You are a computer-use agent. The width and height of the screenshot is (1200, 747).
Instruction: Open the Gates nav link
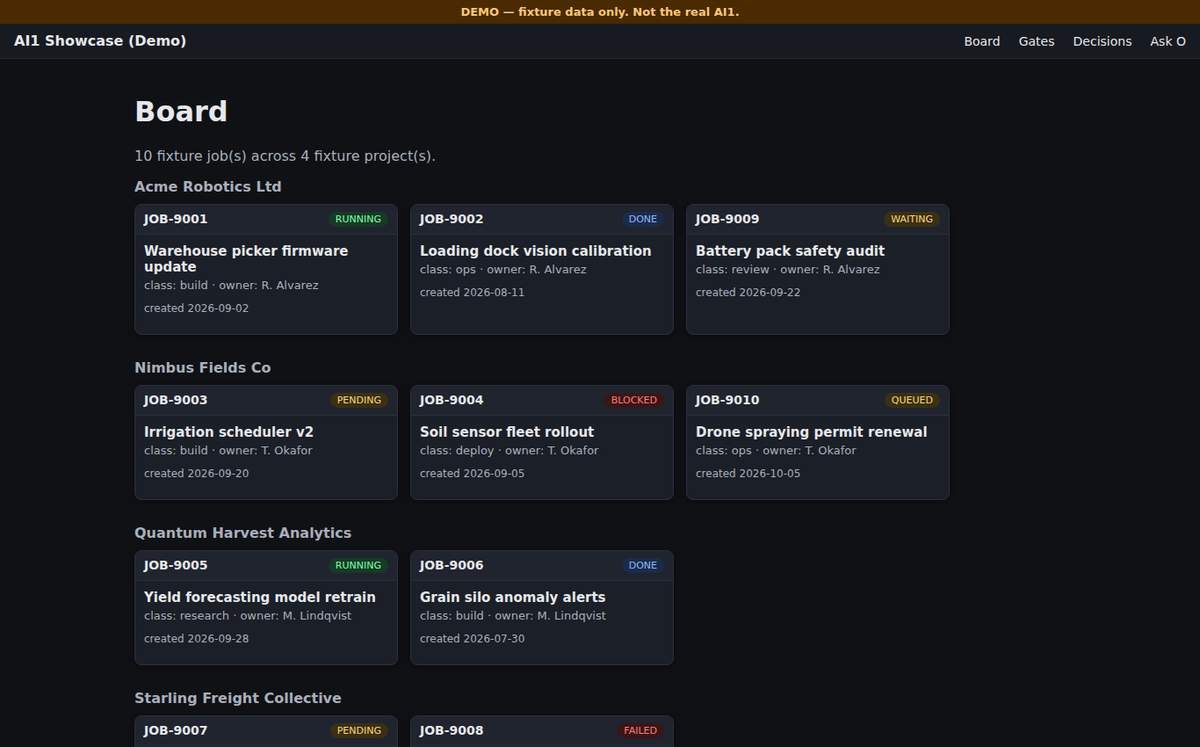pyautogui.click(x=1036, y=41)
